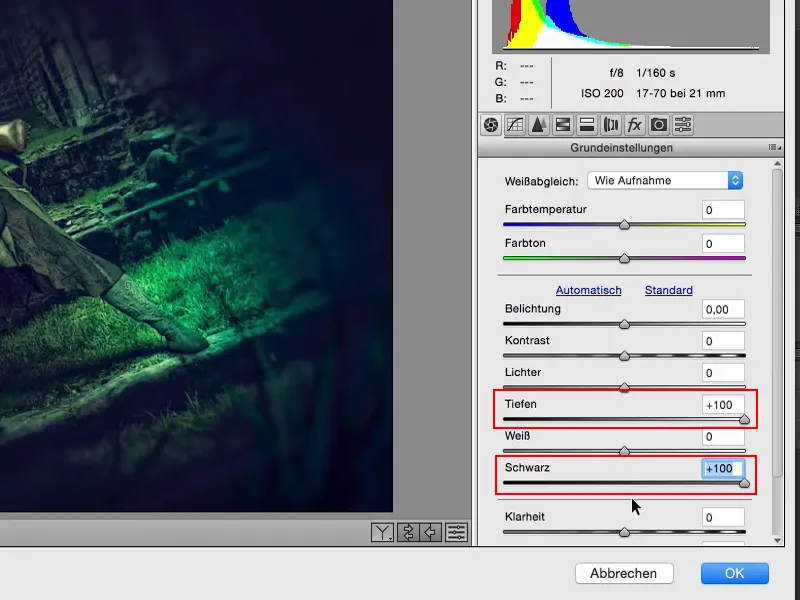Screen dimensions: 800x600
Task: Open the Voreinstellungen (presets) sliders icon
Action: pyautogui.click(x=683, y=124)
